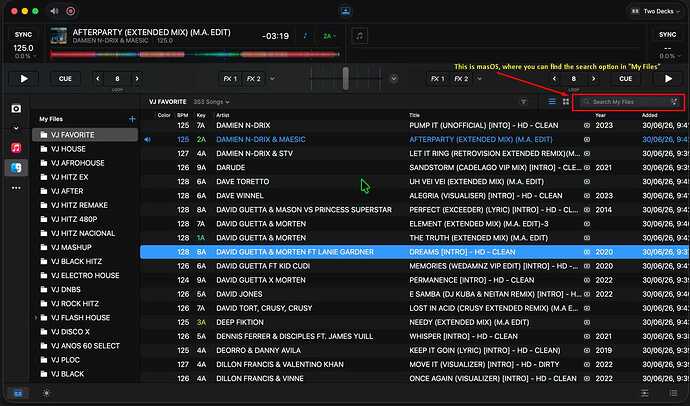Screen dimensions: 690x406
Task: Open the Two Decks layout dropdown
Action: (x=656, y=11)
